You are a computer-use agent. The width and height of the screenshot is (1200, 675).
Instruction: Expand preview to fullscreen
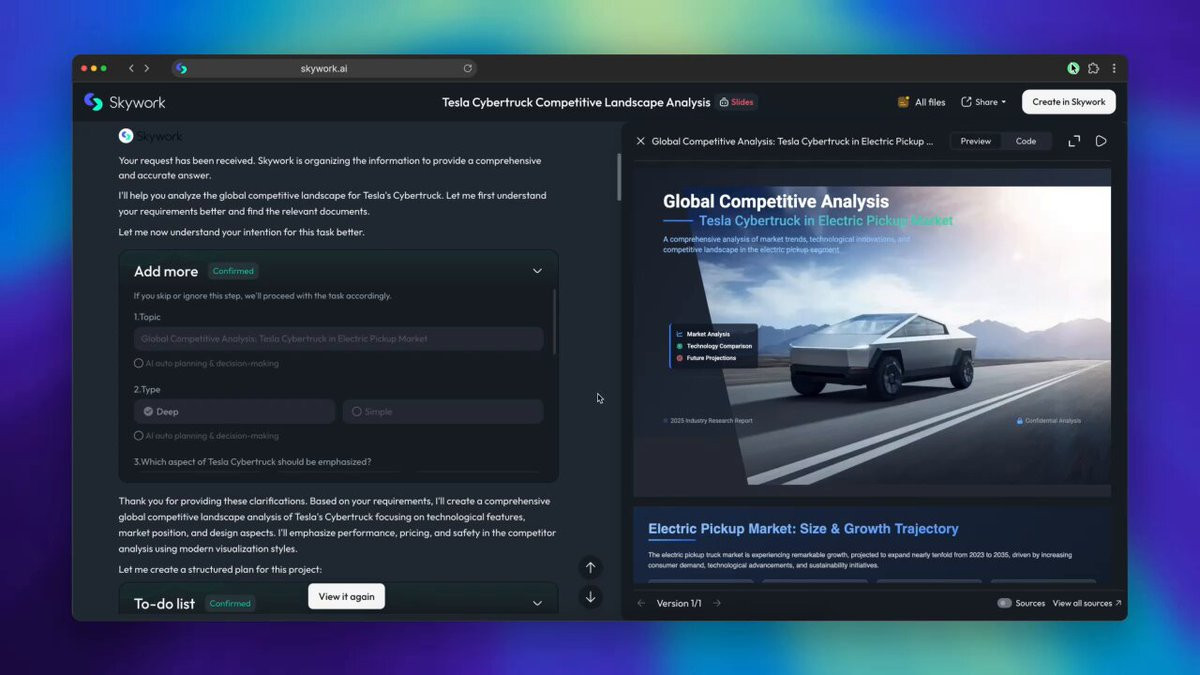(1074, 141)
